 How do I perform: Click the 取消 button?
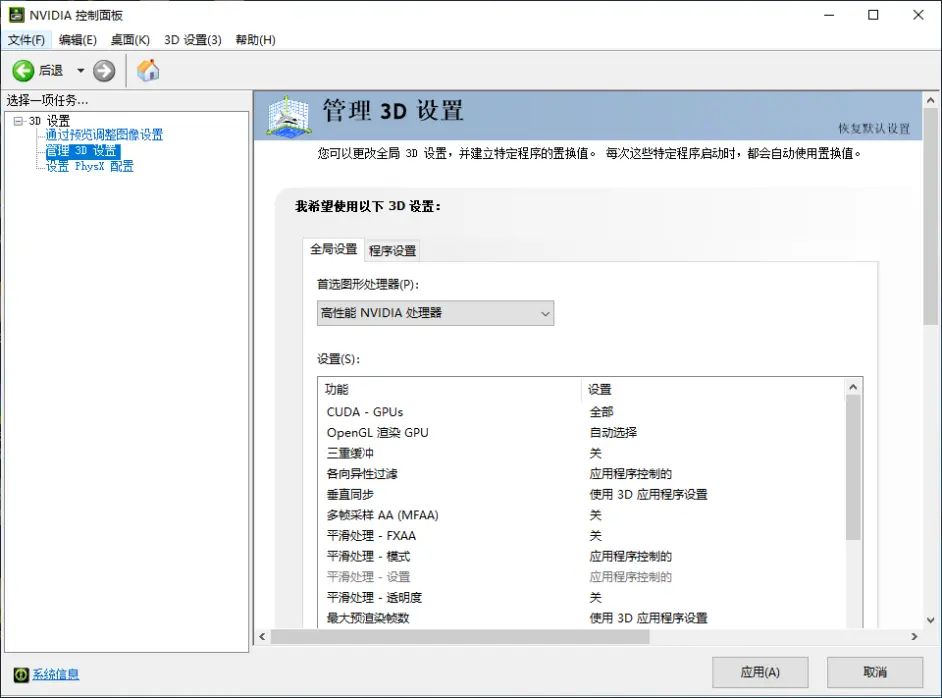pyautogui.click(x=875, y=672)
